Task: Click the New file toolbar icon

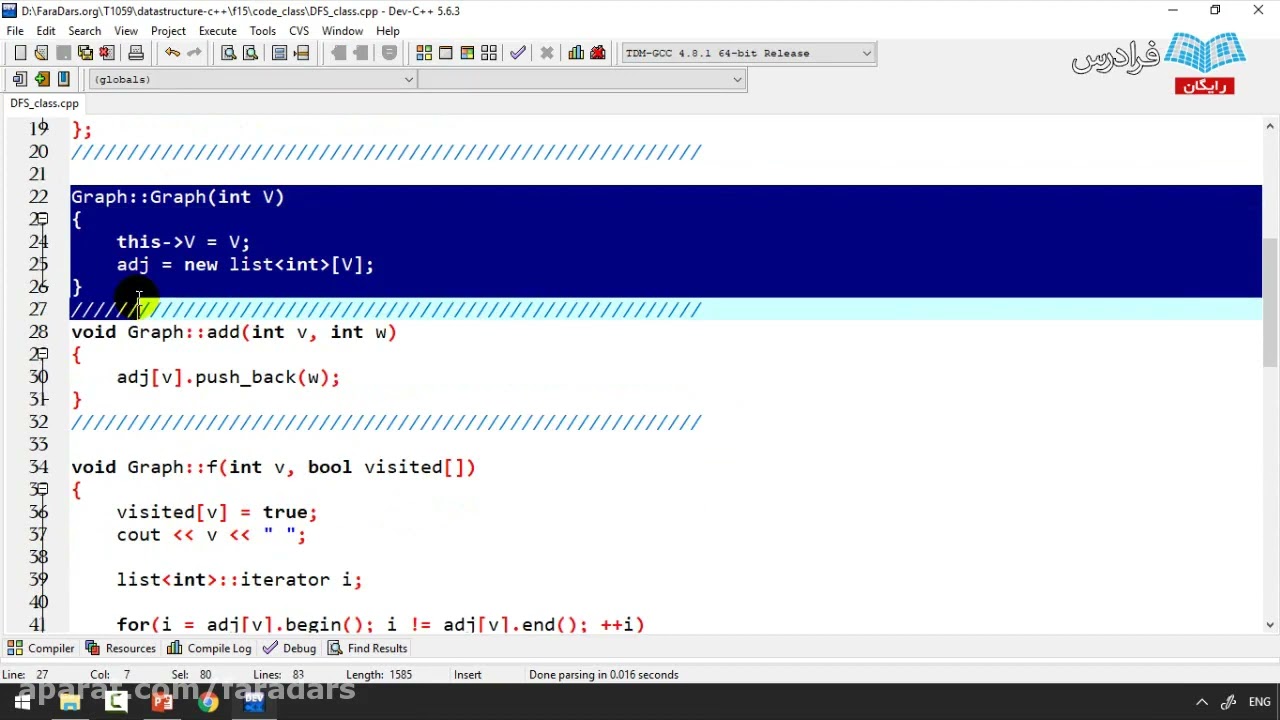Action: tap(20, 53)
